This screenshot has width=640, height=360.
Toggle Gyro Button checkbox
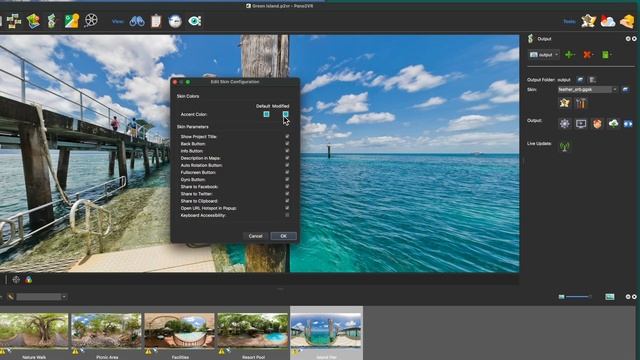coord(287,179)
